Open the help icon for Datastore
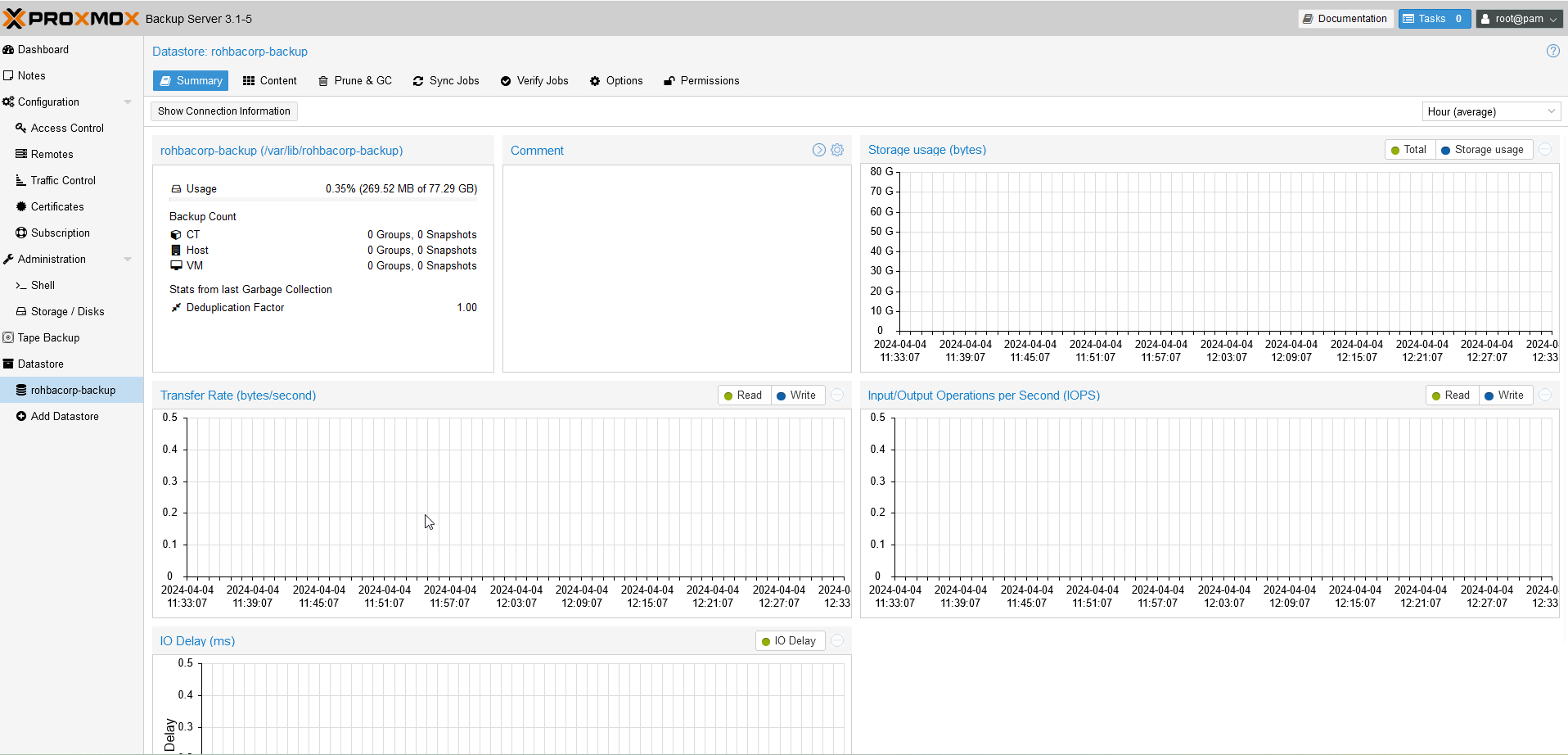The image size is (1568, 755). [1552, 51]
